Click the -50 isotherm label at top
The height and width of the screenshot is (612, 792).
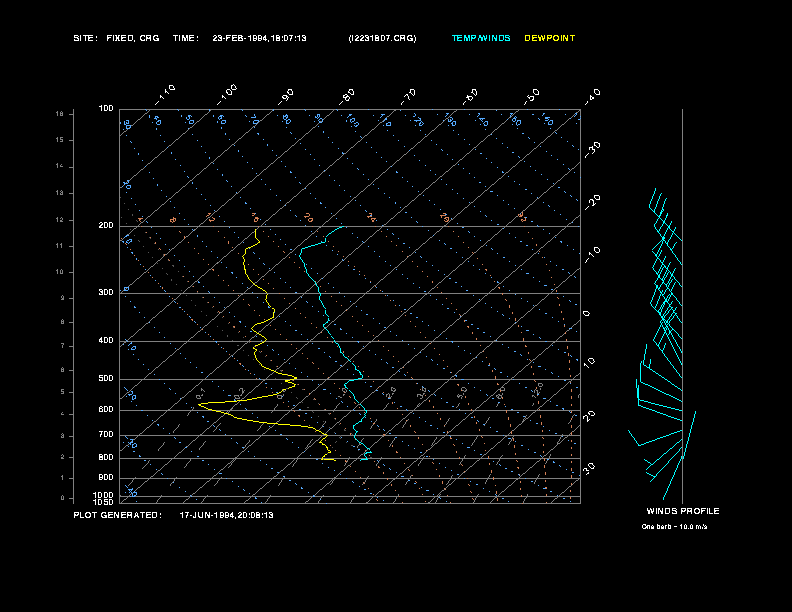(x=532, y=97)
